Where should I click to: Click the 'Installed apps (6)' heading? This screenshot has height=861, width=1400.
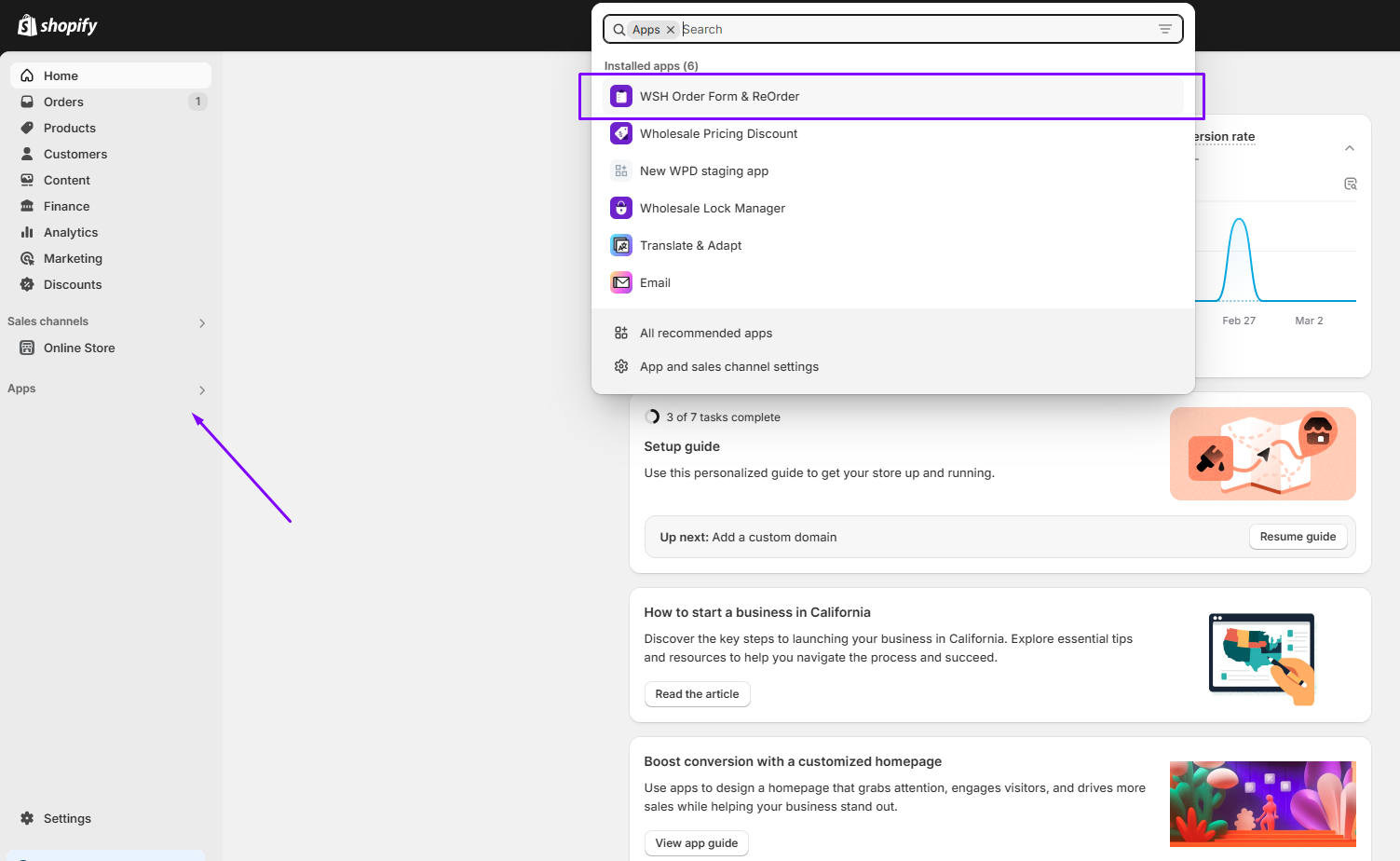651,66
